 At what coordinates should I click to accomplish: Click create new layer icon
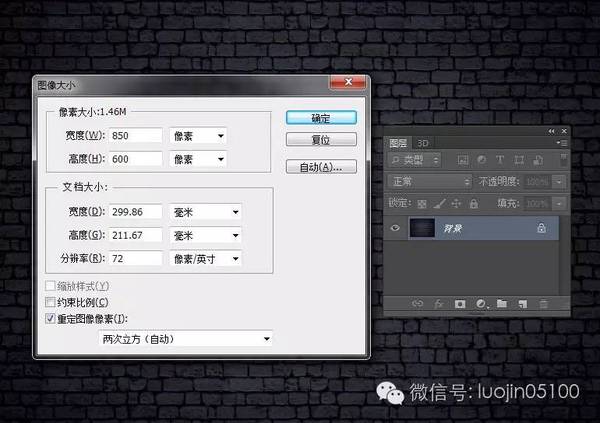click(x=522, y=304)
